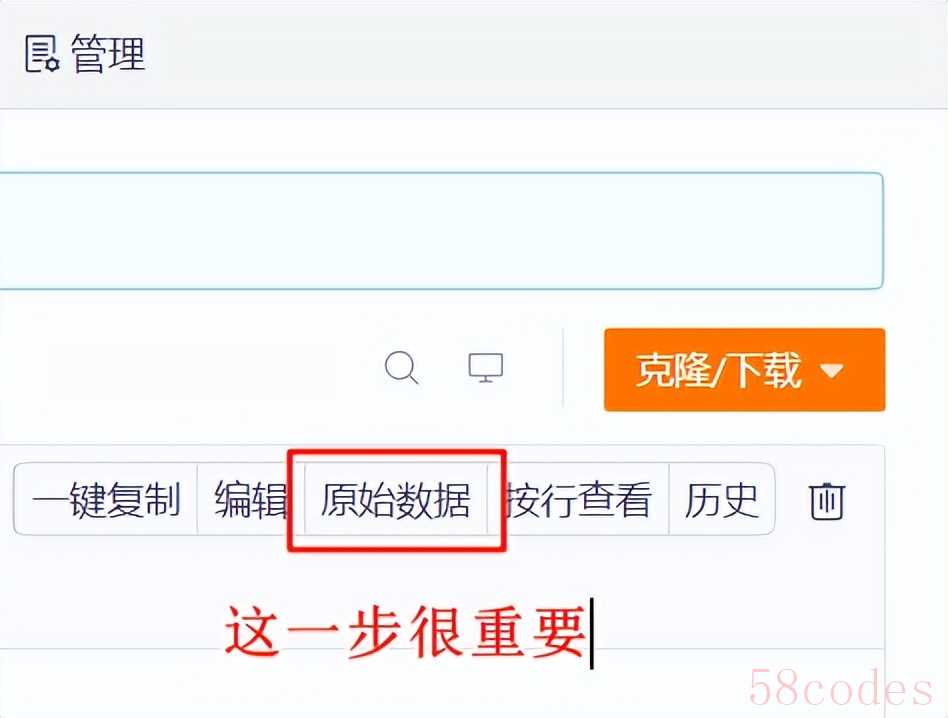948x718 pixels.
Task: Open the monitor Web IDE icon
Action: [486, 367]
